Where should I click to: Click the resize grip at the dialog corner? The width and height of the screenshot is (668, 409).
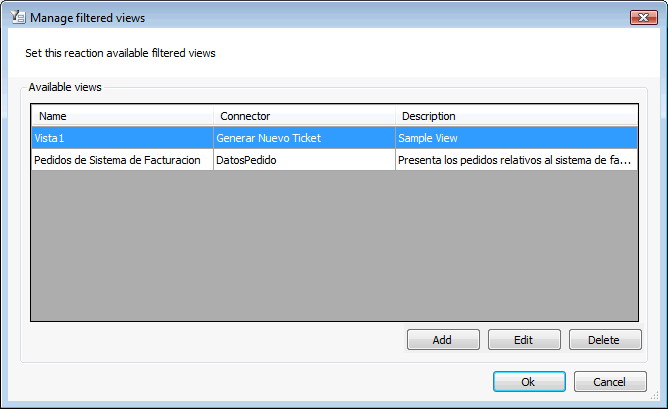[x=655, y=396]
